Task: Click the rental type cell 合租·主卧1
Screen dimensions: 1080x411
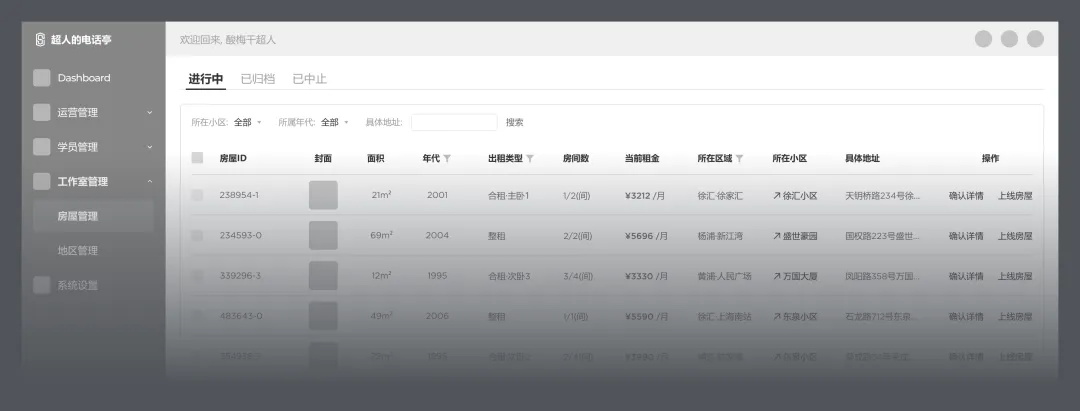Action: coord(508,196)
